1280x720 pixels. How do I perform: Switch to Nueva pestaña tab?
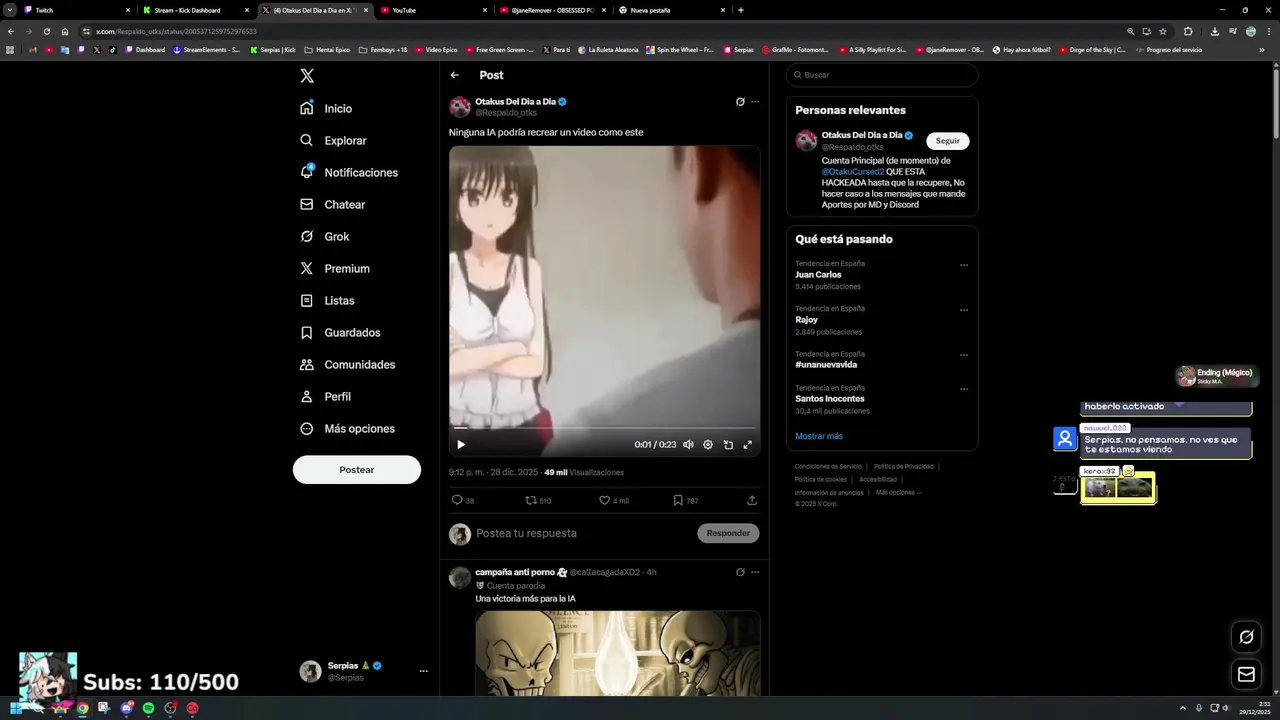(x=672, y=10)
